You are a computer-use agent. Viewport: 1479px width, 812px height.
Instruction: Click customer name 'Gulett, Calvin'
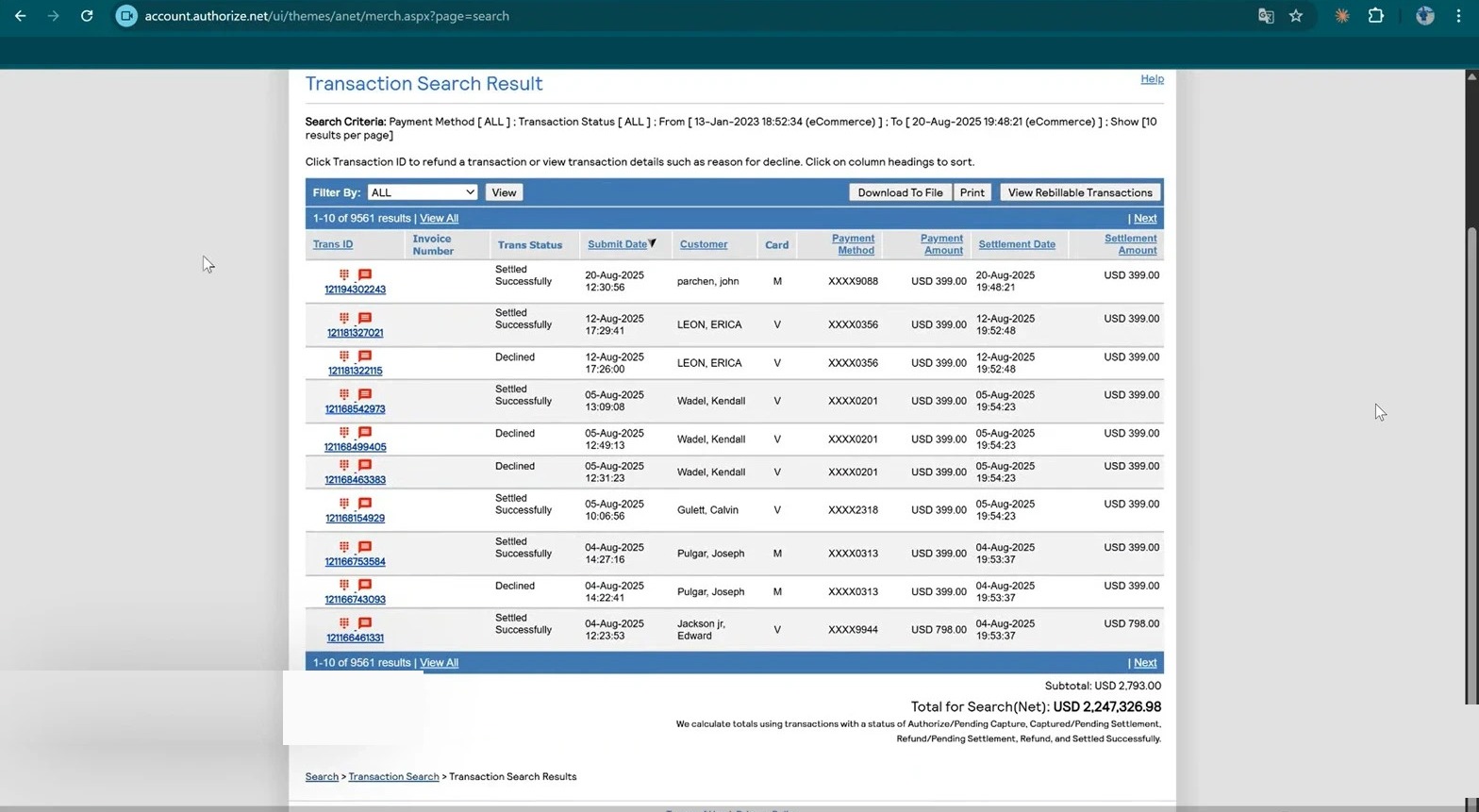(x=707, y=510)
